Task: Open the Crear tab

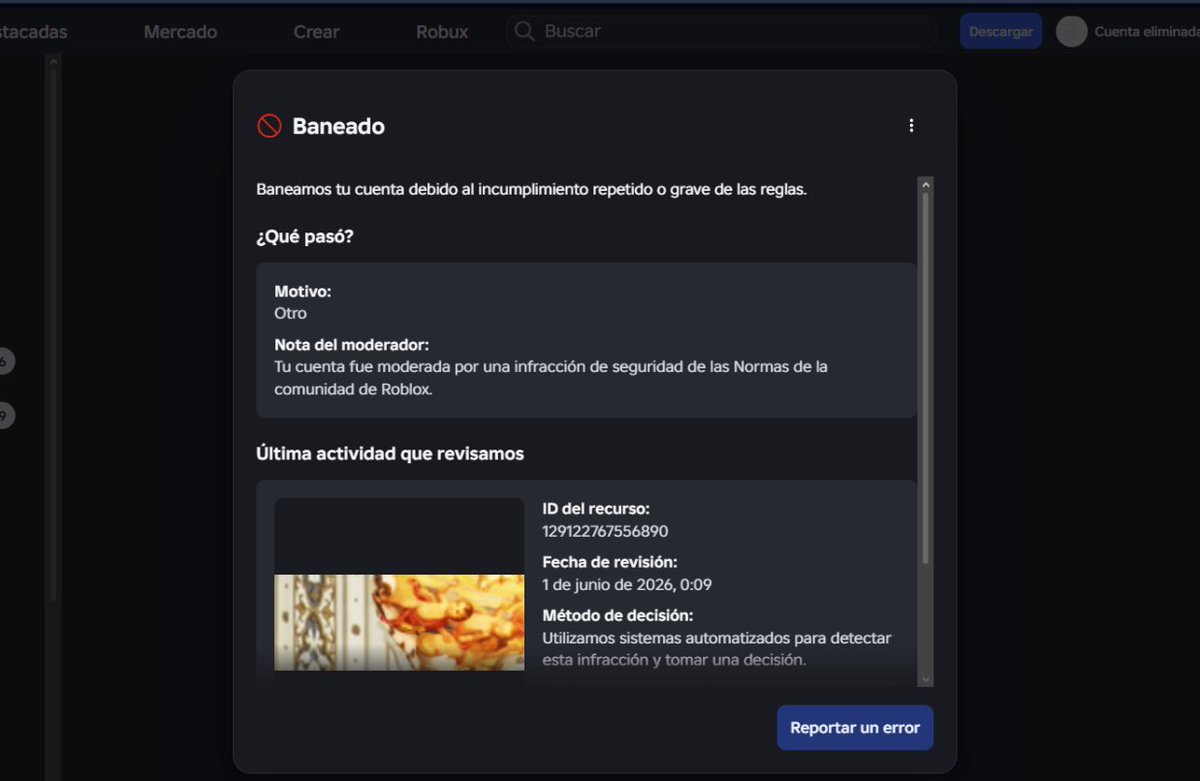Action: (316, 32)
